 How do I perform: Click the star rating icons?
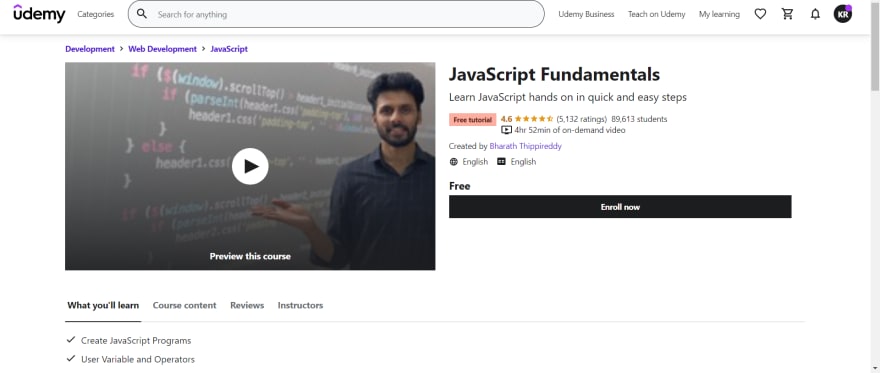coord(534,119)
